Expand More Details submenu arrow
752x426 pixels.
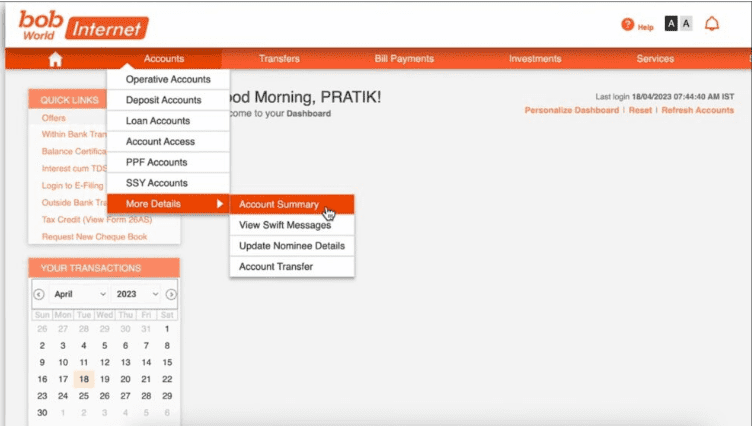pos(220,203)
